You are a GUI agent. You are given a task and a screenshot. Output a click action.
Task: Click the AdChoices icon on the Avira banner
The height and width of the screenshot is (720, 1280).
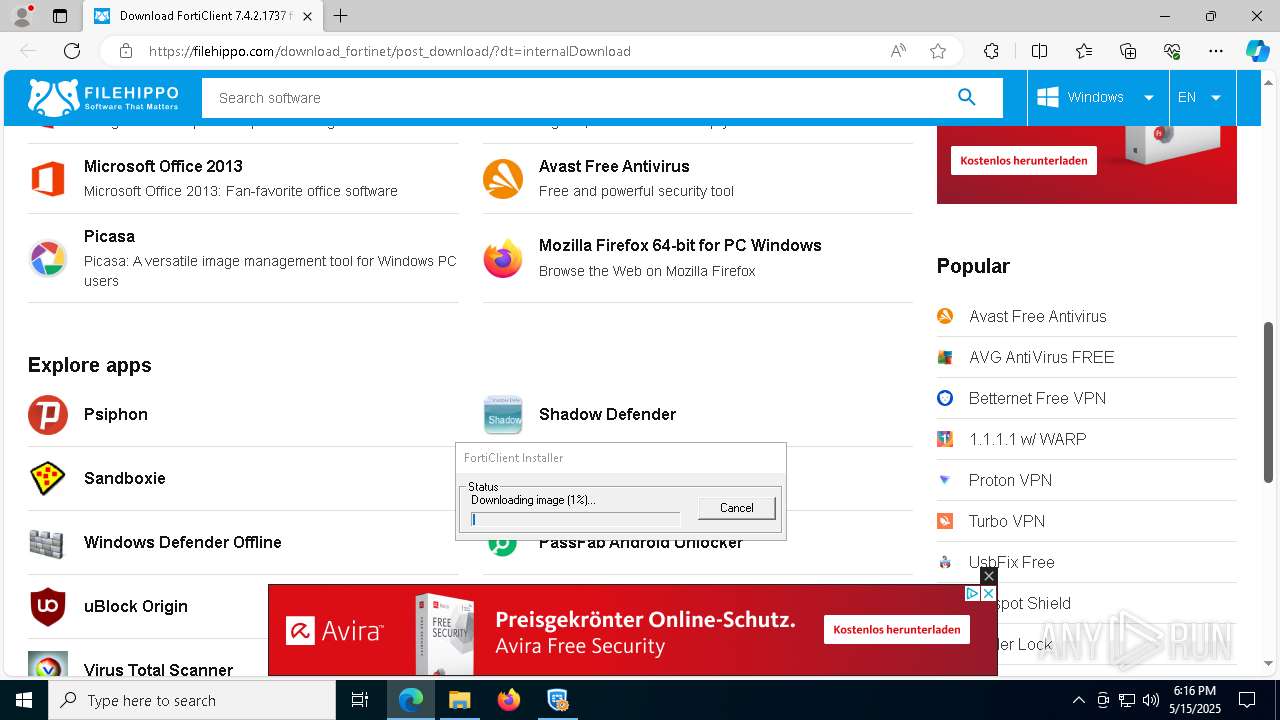[x=972, y=593]
